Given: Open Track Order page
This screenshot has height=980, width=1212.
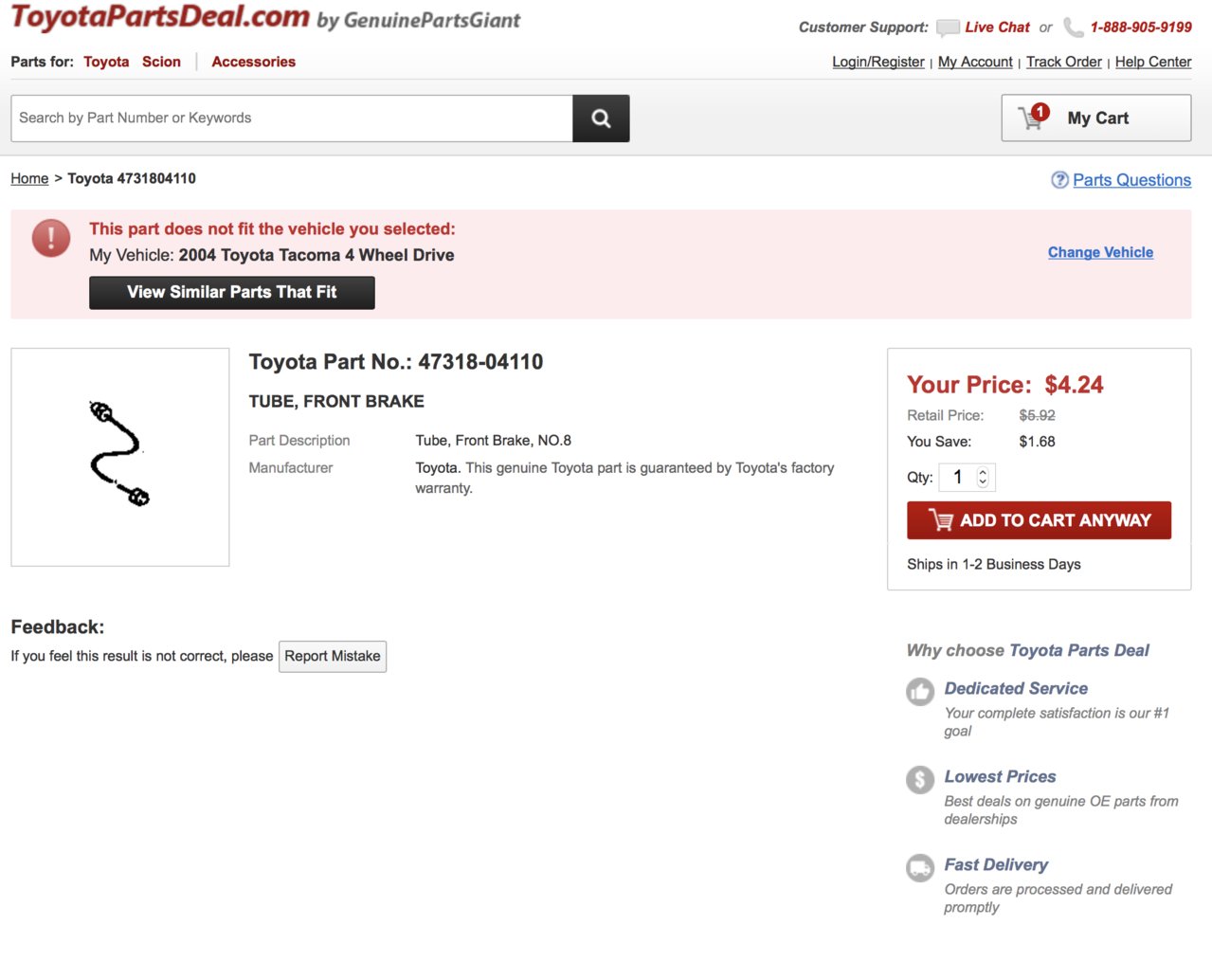Looking at the screenshot, I should tap(1064, 62).
